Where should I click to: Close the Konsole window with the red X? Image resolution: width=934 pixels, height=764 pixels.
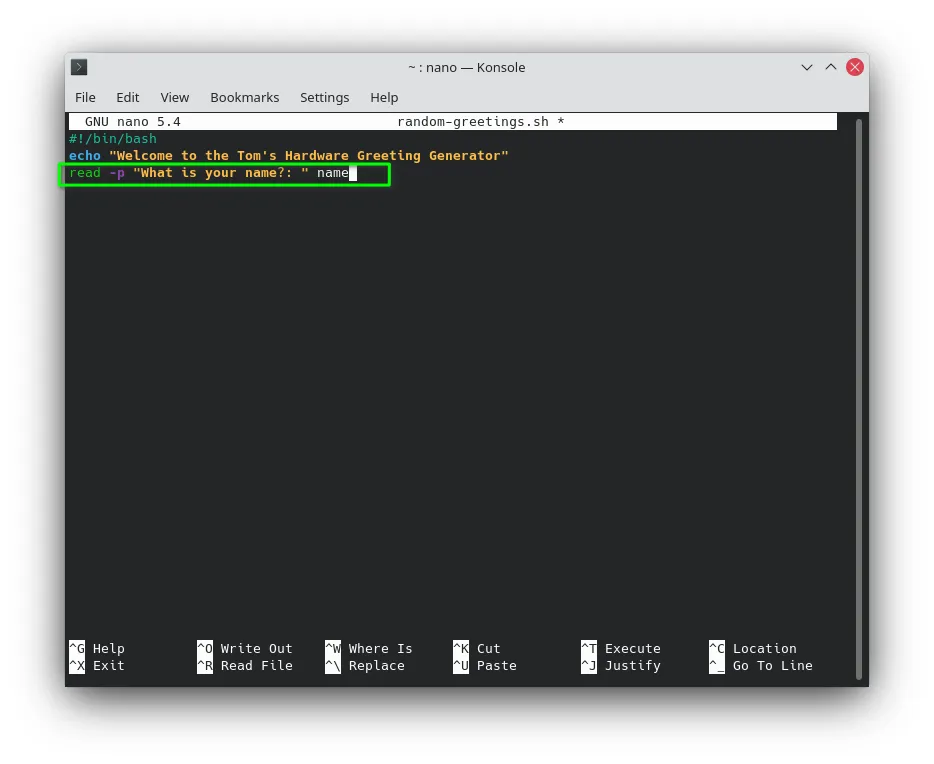(855, 67)
